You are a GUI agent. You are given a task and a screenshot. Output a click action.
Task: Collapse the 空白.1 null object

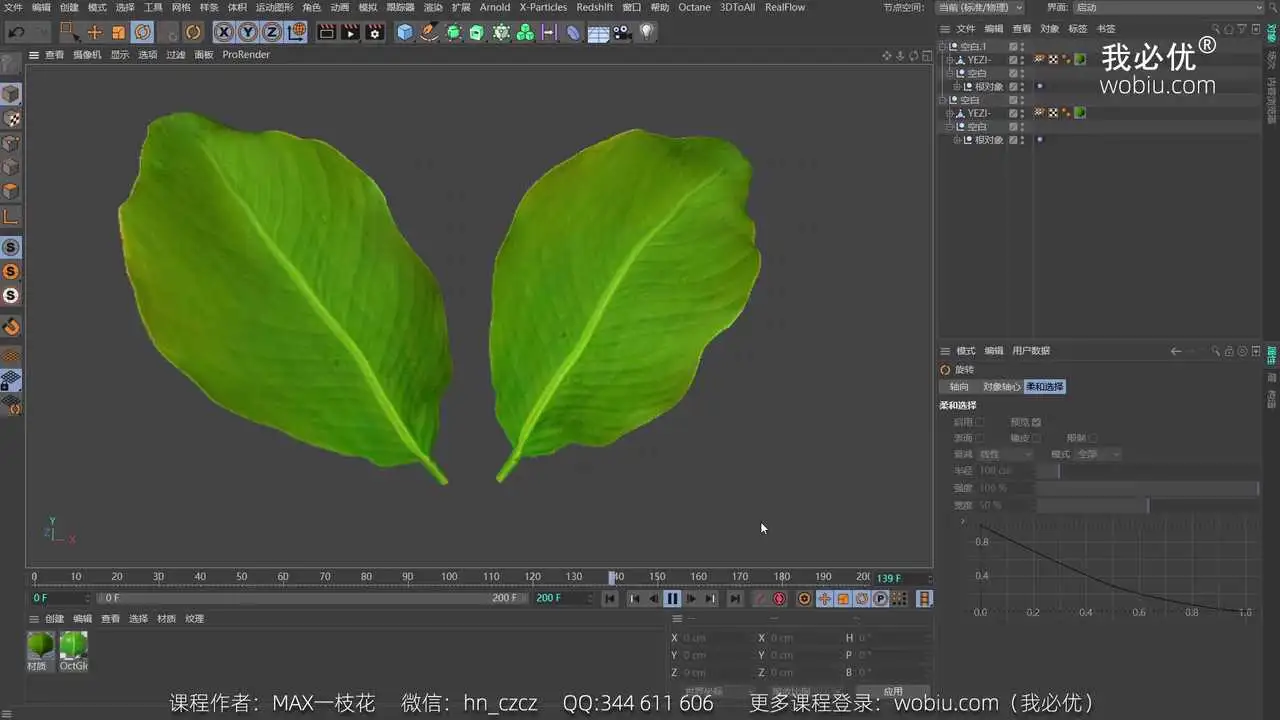943,46
